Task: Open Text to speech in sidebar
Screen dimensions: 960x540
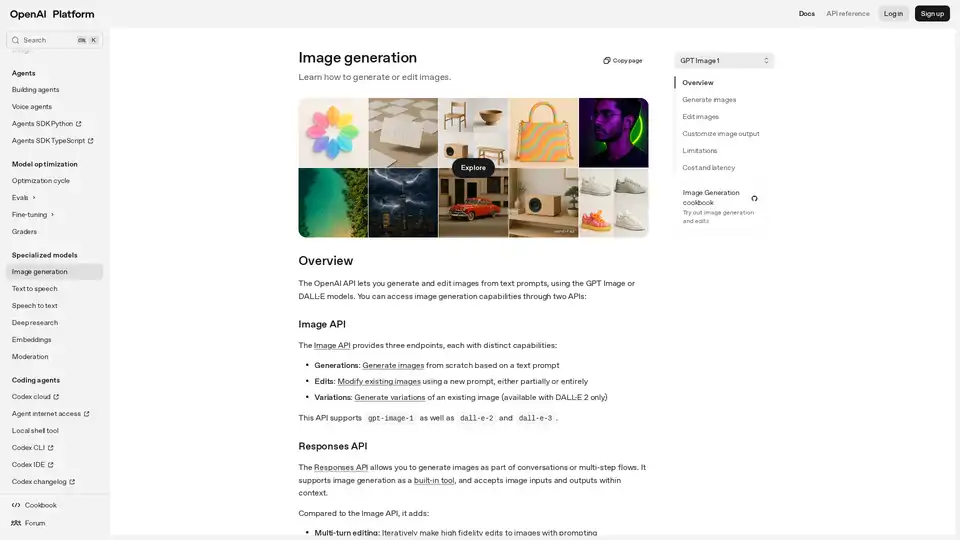Action: click(35, 289)
